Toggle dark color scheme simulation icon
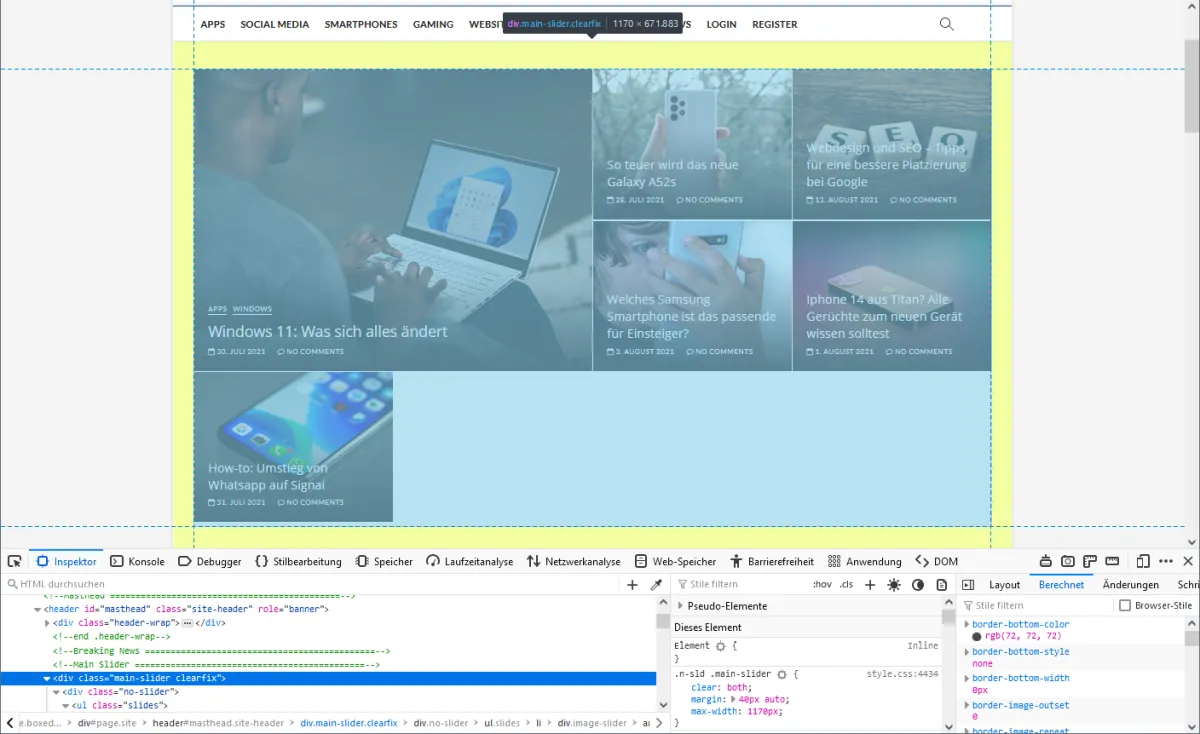Viewport: 1200px width, 734px height. [x=918, y=585]
